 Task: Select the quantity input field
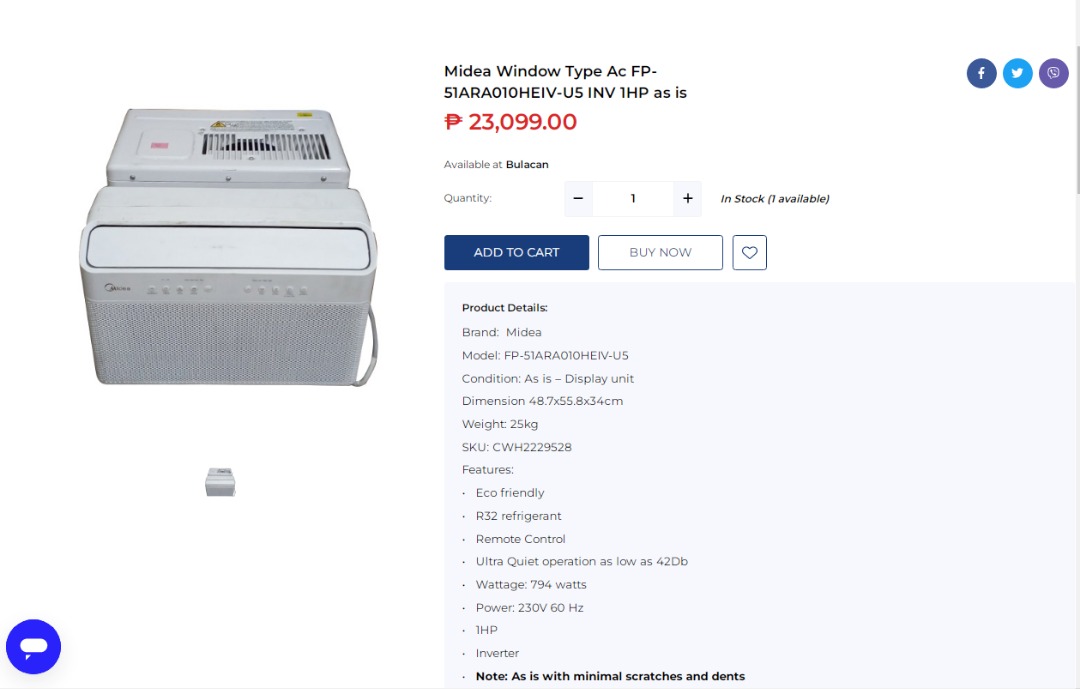click(633, 198)
